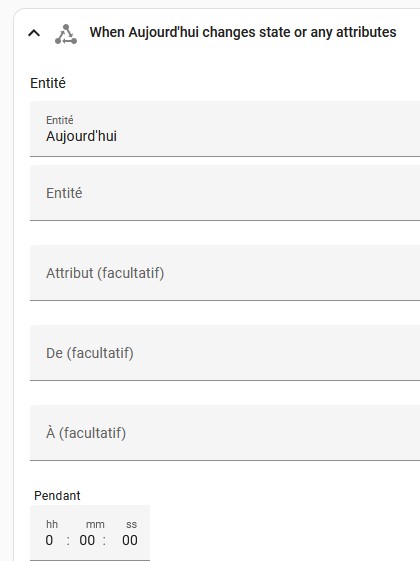
Task: Select the hours value 0 in Pendant
Action: (x=49, y=540)
